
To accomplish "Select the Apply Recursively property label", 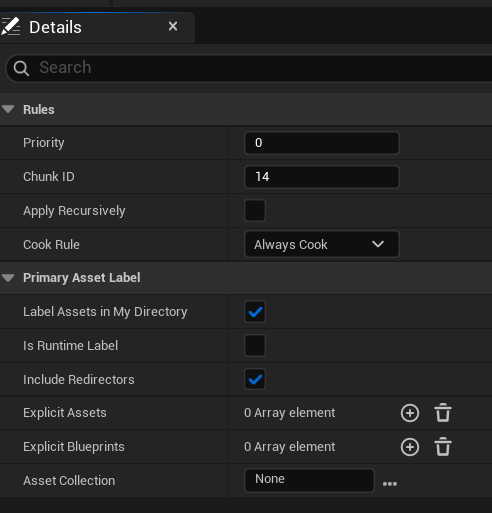I will pyautogui.click(x=74, y=211).
